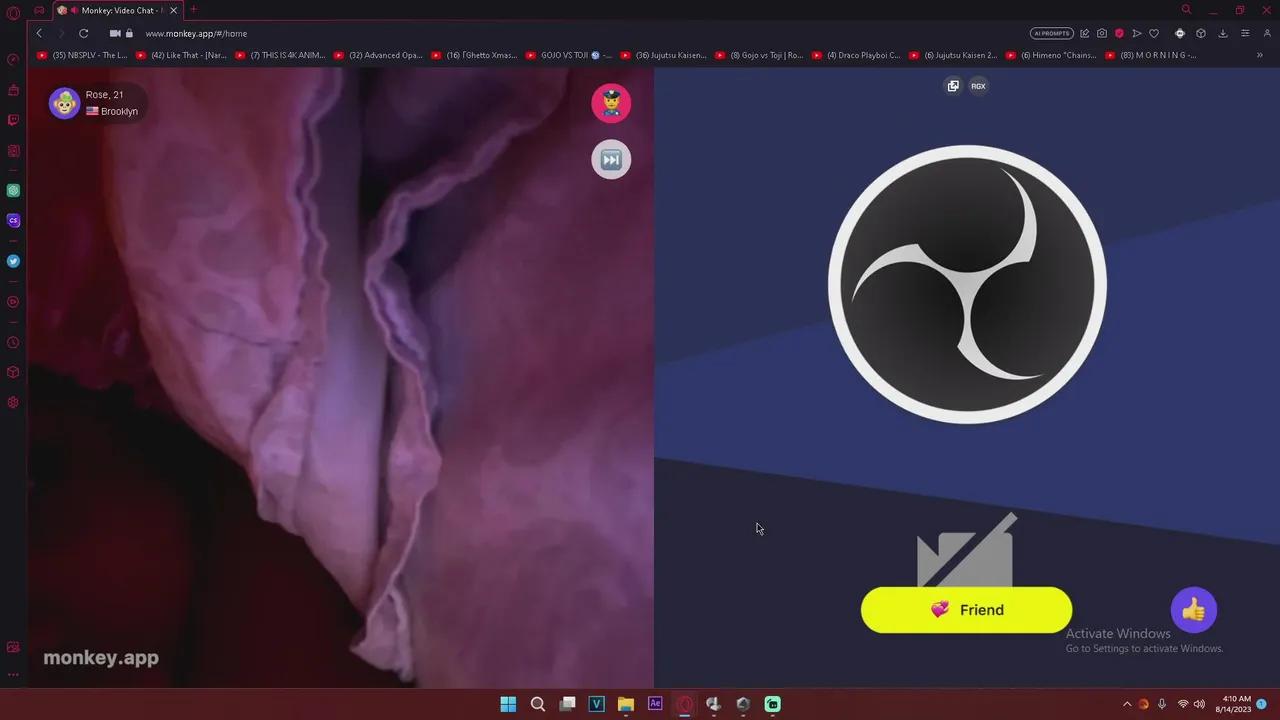Click the Opera GX menu logo
Image resolution: width=1280 pixels, height=720 pixels.
(13, 13)
